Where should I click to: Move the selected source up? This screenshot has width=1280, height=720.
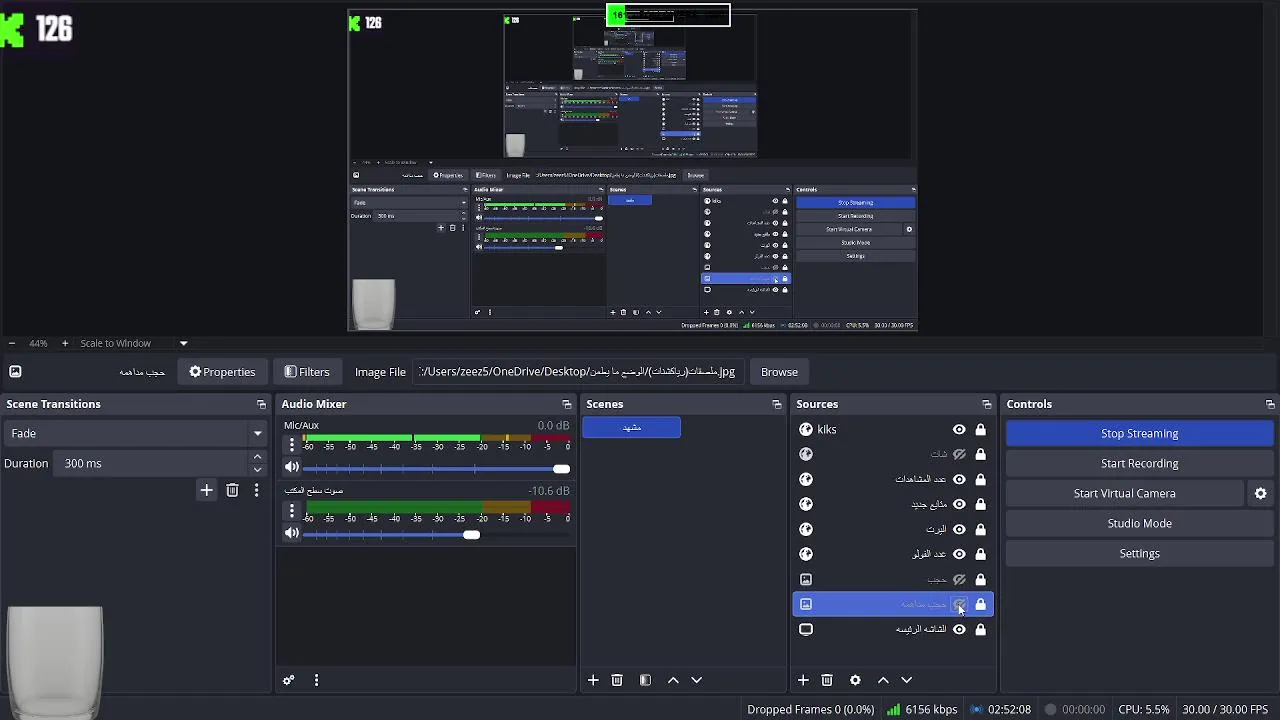point(883,680)
